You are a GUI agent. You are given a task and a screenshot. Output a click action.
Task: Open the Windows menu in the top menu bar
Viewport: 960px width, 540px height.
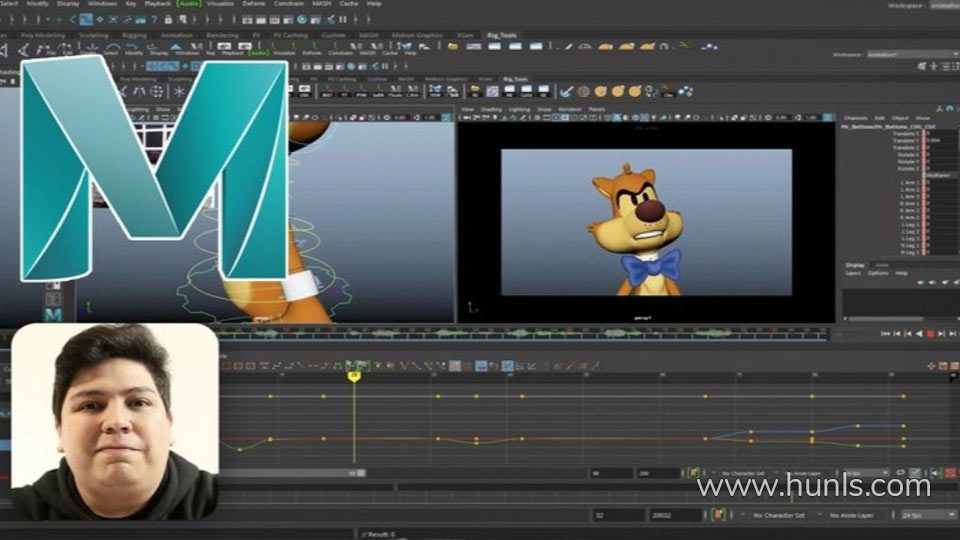click(102, 4)
